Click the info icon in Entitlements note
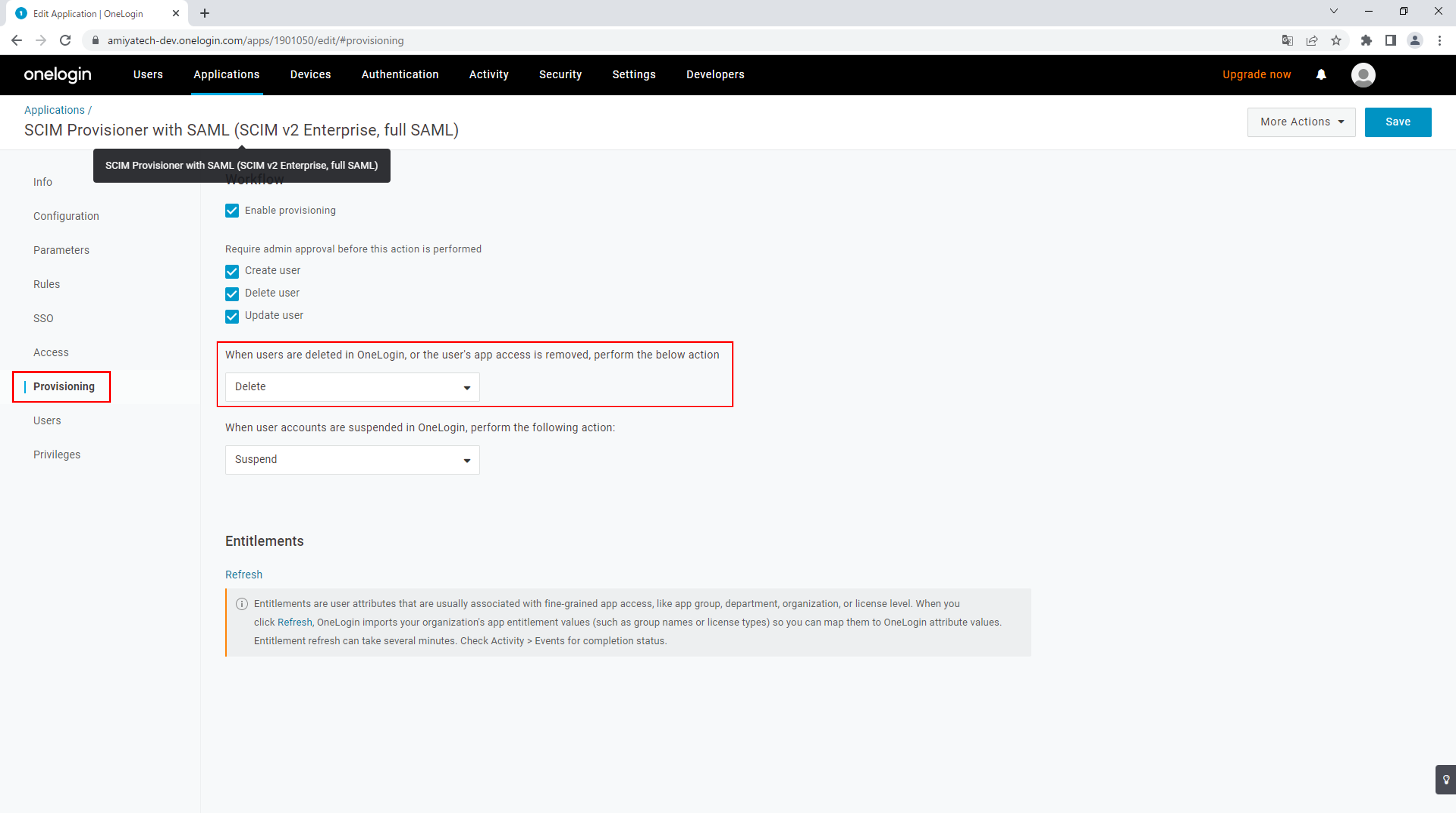 242,604
